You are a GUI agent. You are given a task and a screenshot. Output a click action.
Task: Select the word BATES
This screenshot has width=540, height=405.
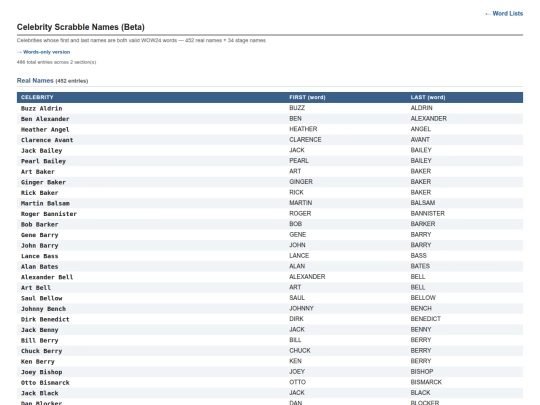[420, 266]
